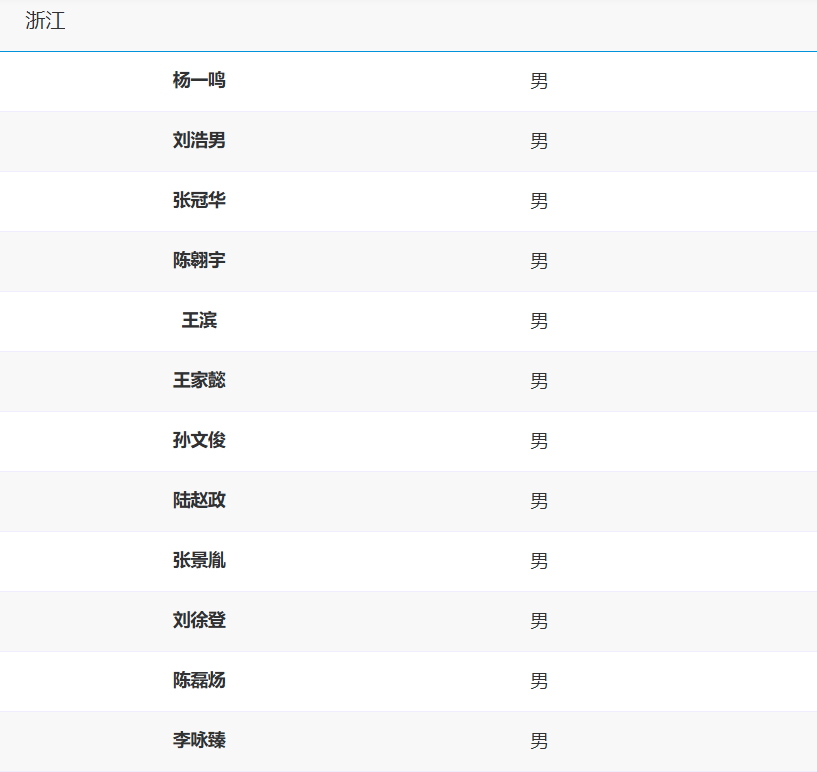The width and height of the screenshot is (817, 772).
Task: Select the 王滨 name entry
Action: (199, 321)
